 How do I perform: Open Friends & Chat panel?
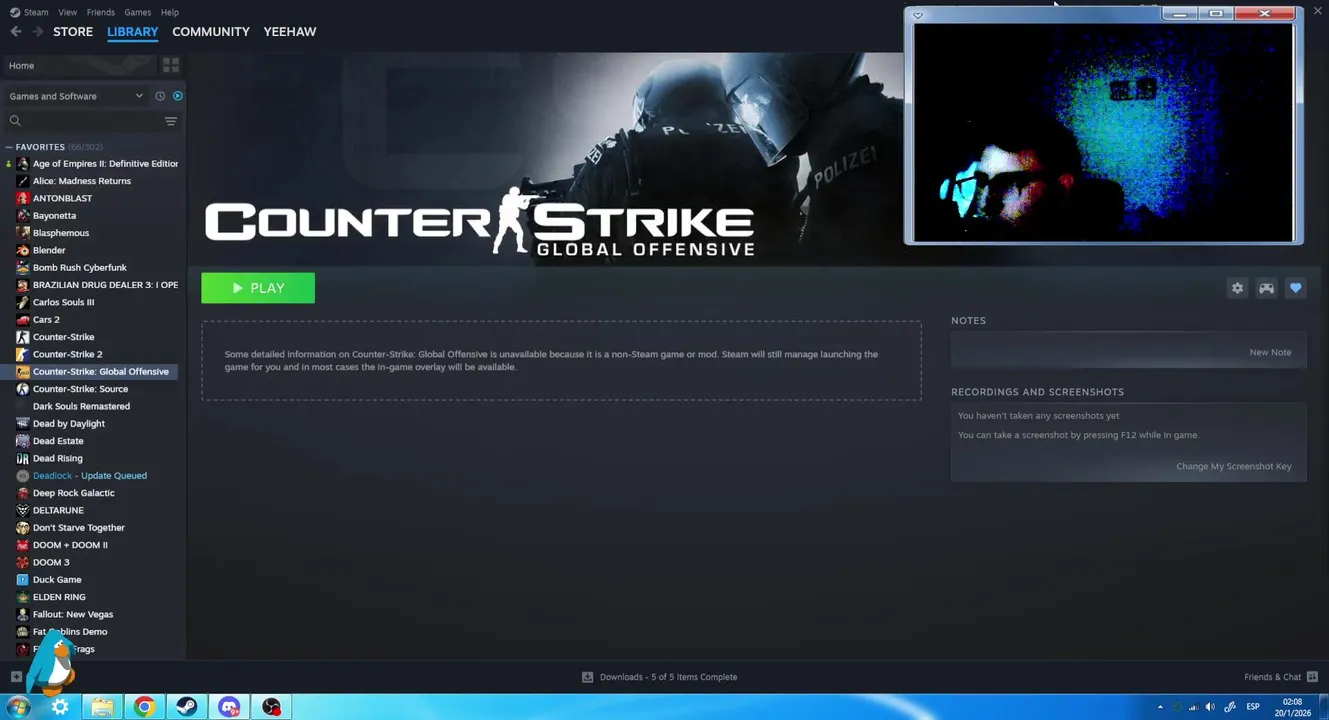click(1280, 677)
